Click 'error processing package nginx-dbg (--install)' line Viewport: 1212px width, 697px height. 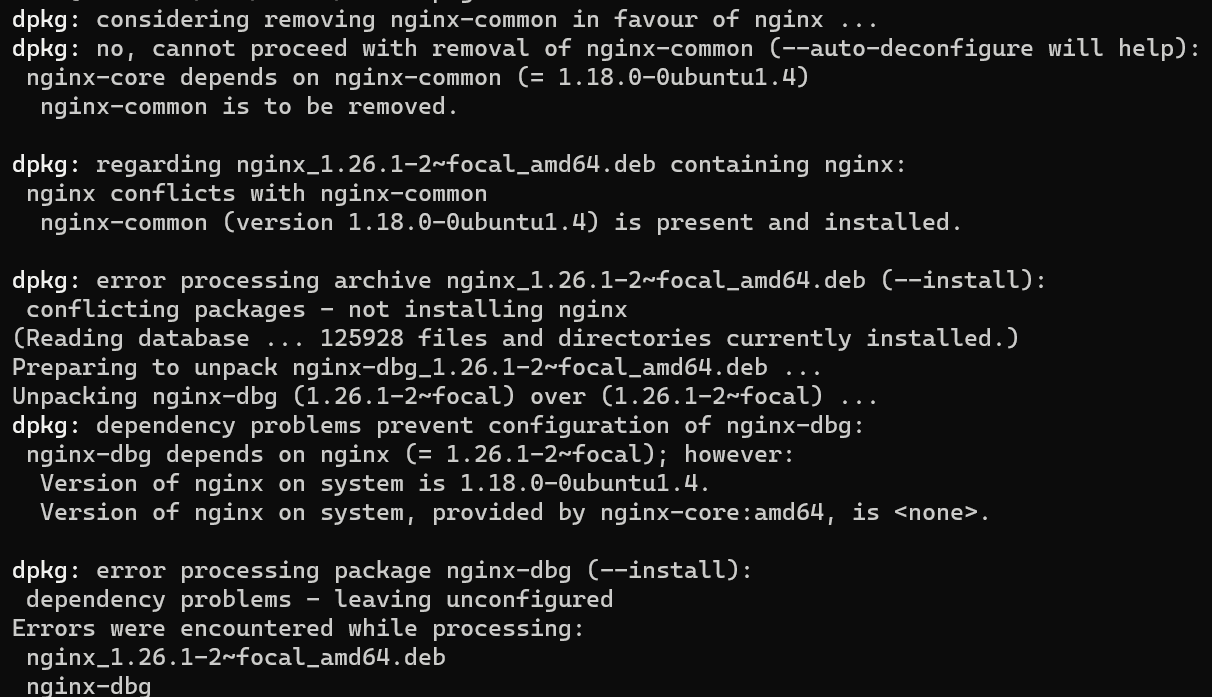point(382,570)
